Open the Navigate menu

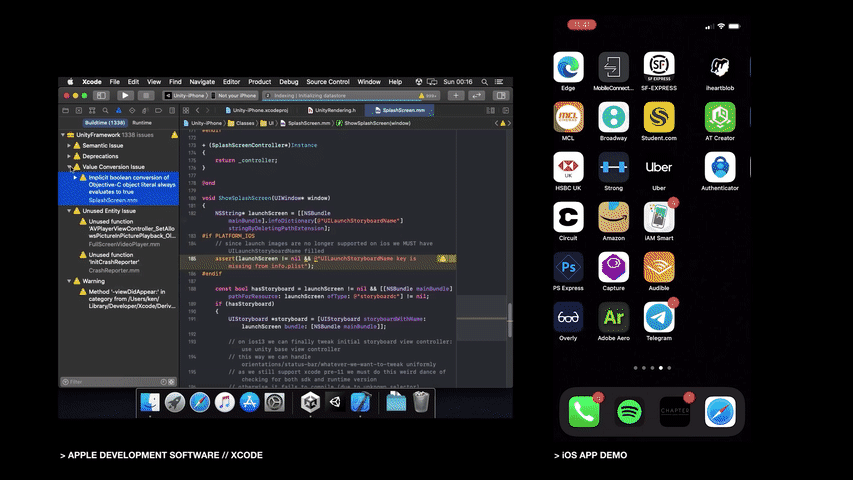pos(202,82)
